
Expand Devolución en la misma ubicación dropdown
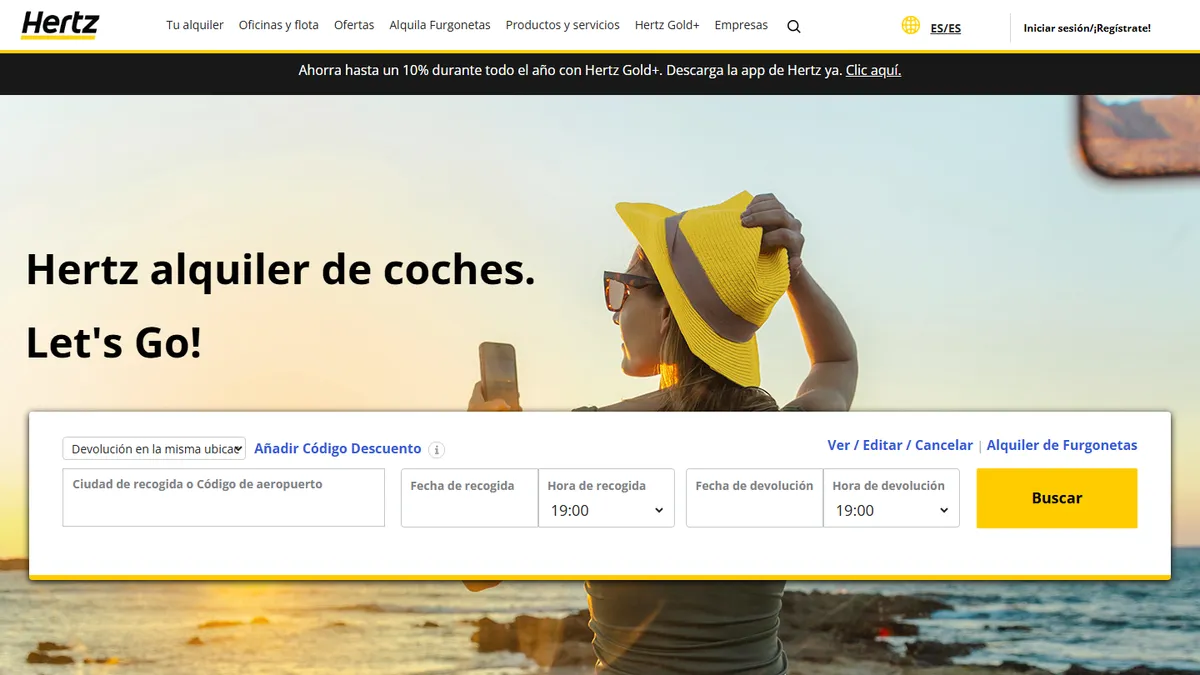point(154,449)
